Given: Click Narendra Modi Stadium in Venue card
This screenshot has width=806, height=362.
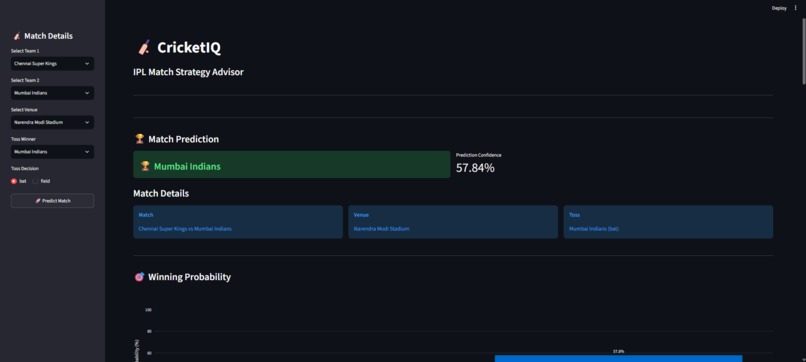Looking at the screenshot, I should point(381,229).
